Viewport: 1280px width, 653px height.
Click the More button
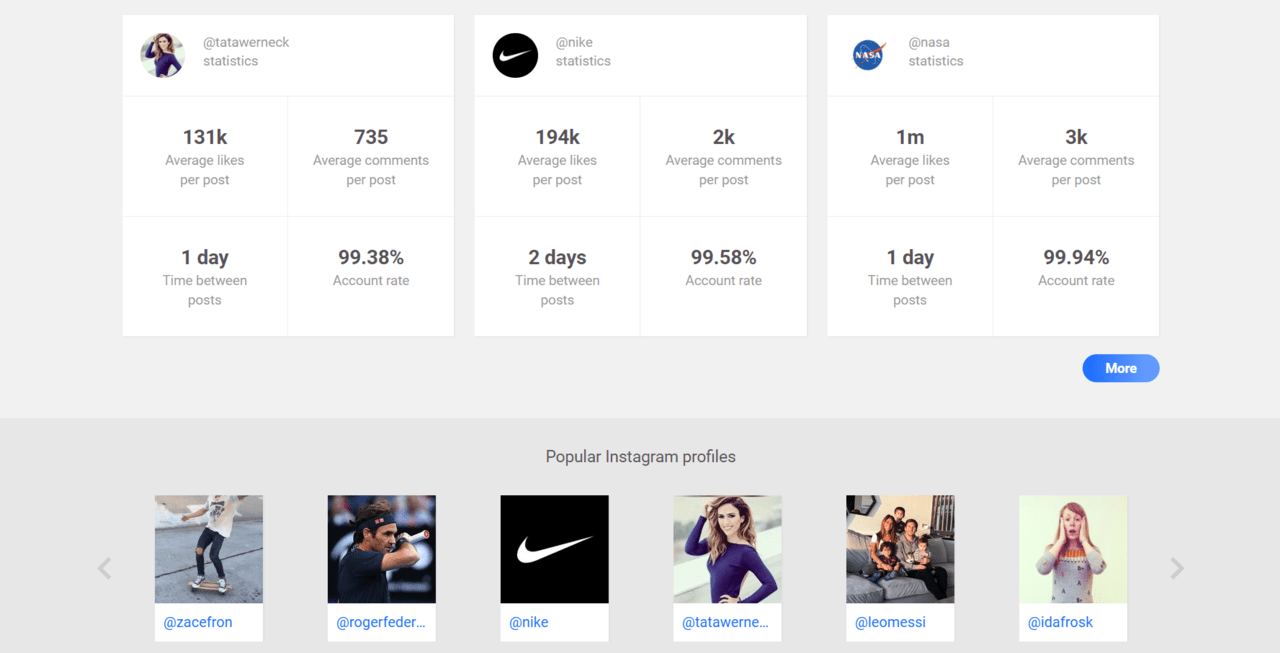[x=1121, y=368]
